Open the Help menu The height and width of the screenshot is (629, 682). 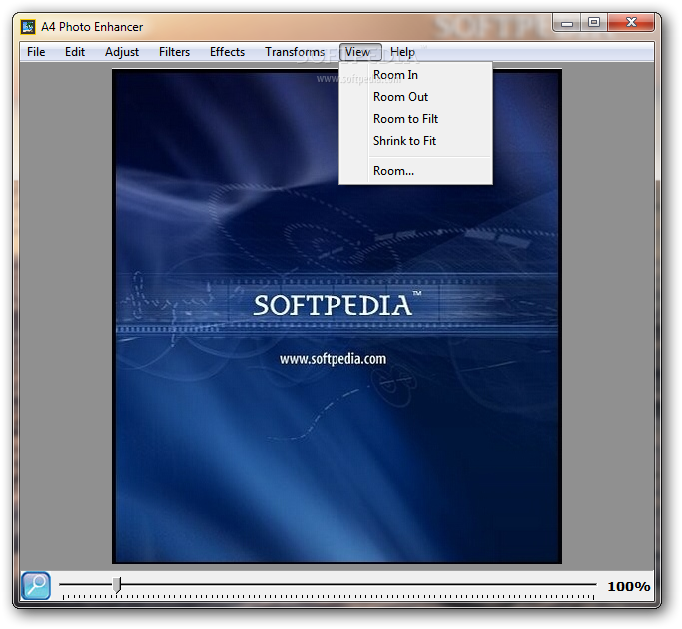tap(402, 52)
